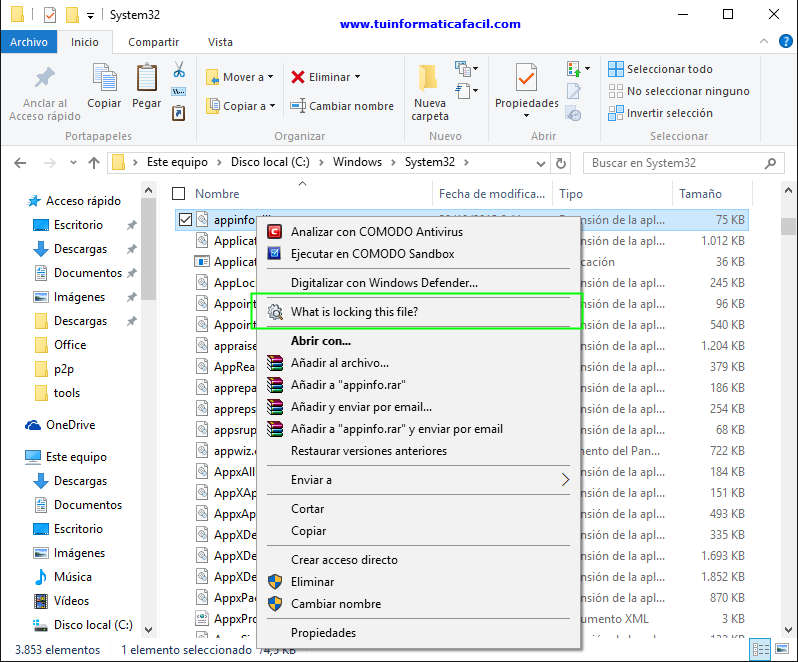Choose Propiedades in context menu
This screenshot has height=662, width=798.
[x=418, y=633]
